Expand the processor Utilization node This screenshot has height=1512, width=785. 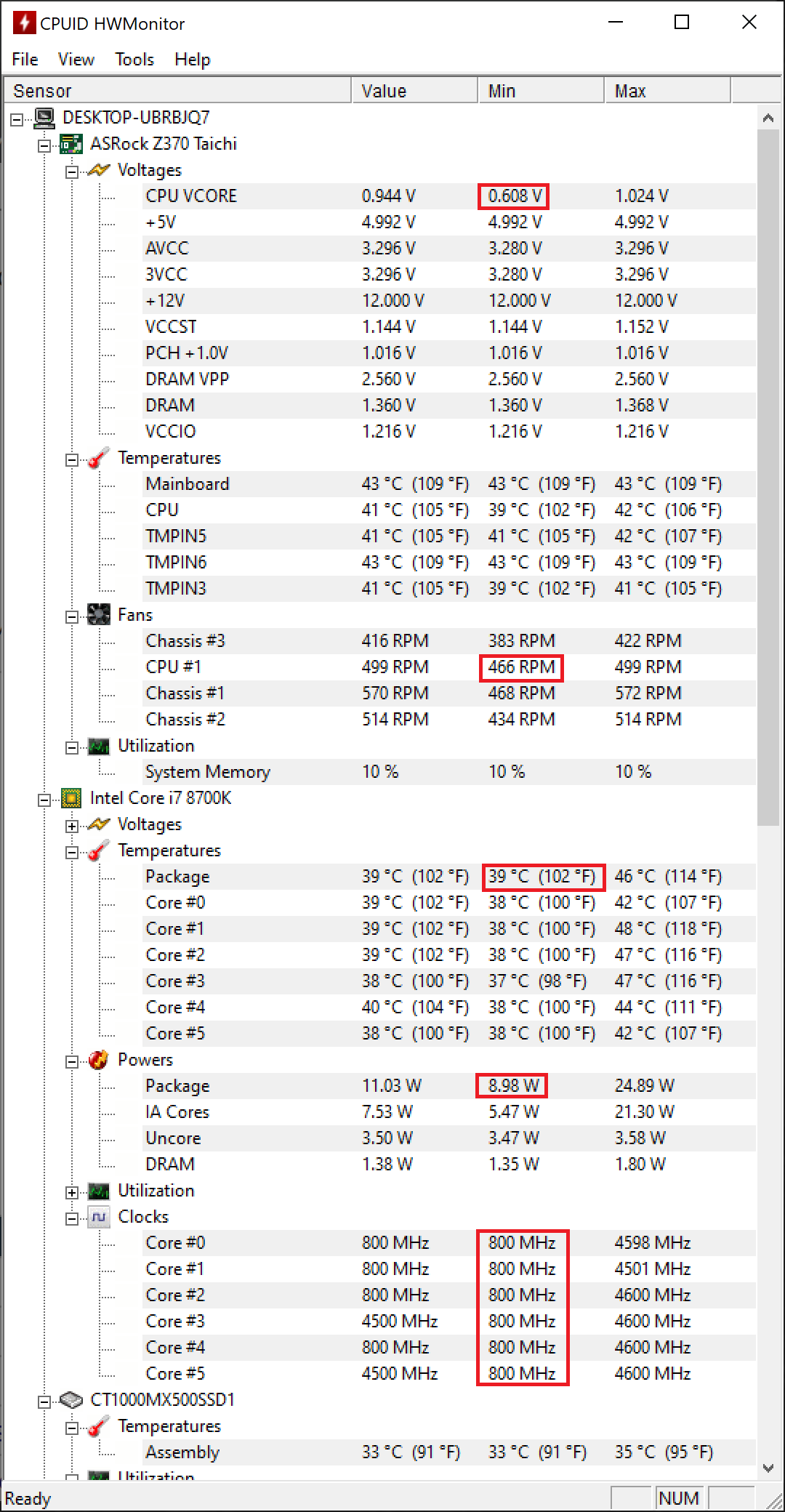click(x=72, y=1192)
